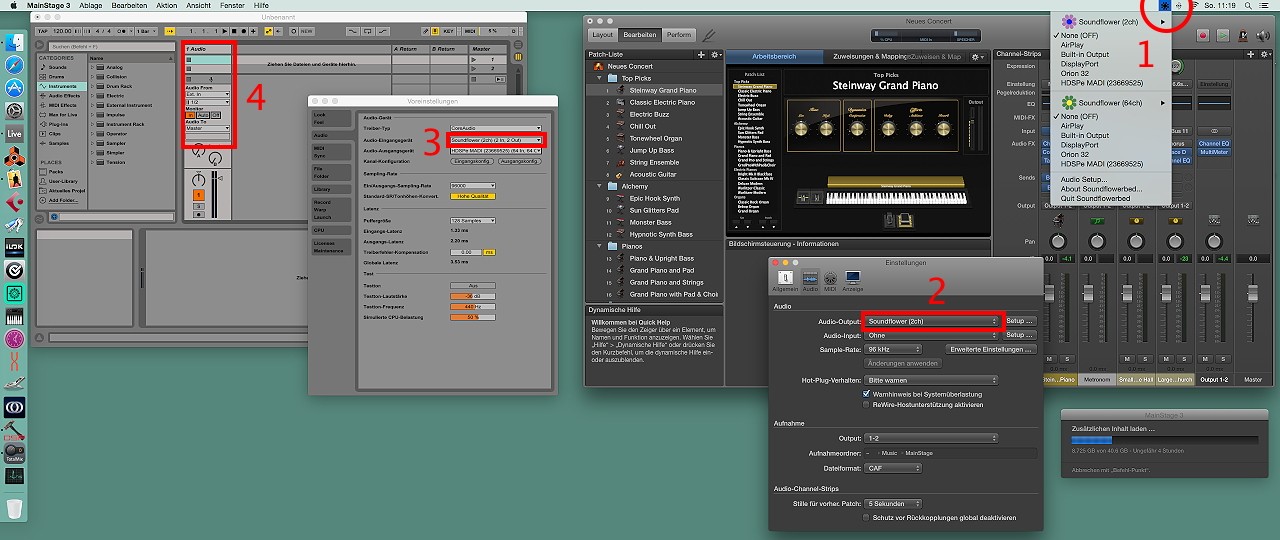Select the Tonewheel Organ patch
The height and width of the screenshot is (540, 1280).
pyautogui.click(x=656, y=139)
